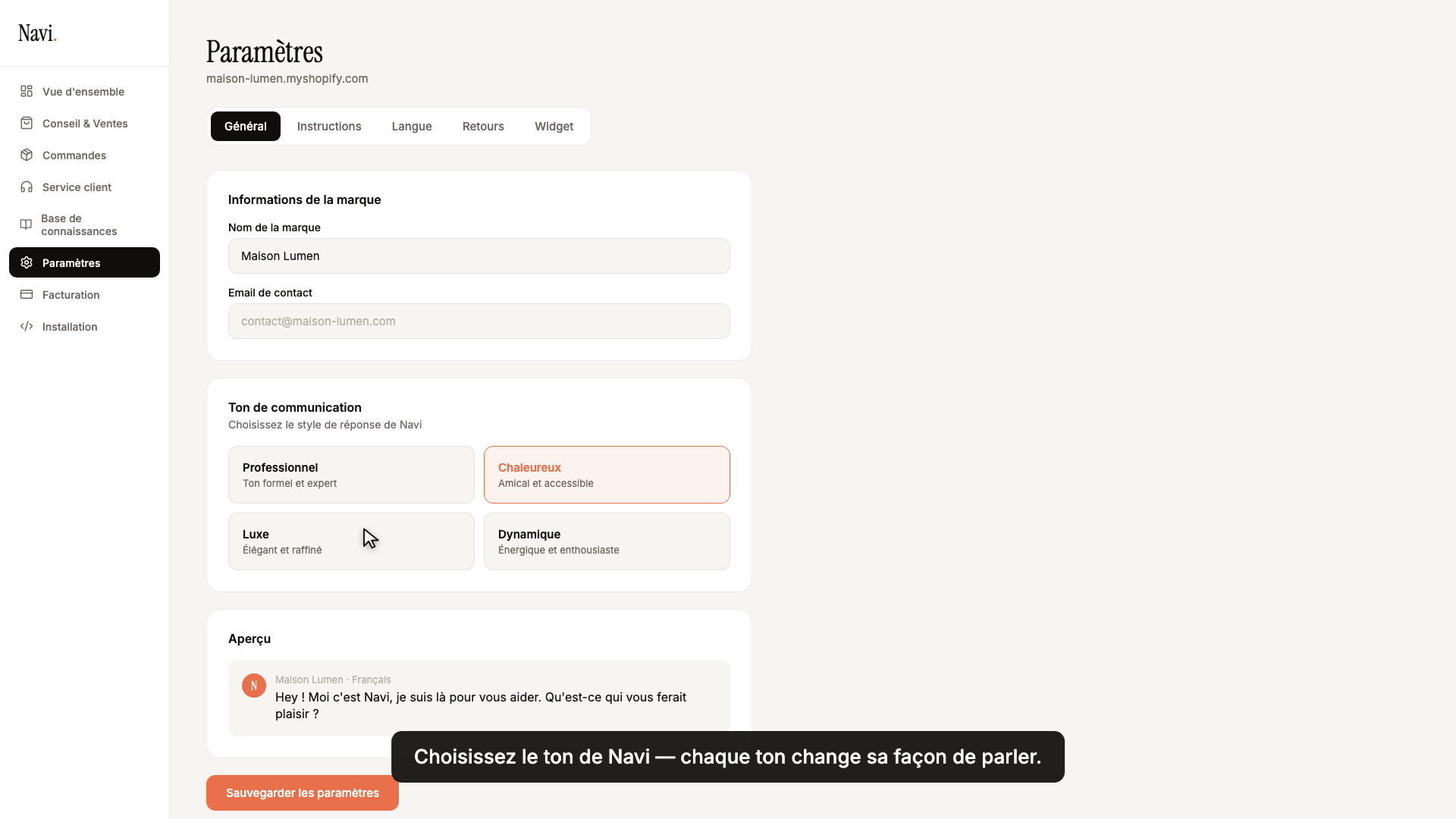Switch to the Widget tab
Image resolution: width=1456 pixels, height=819 pixels.
[554, 126]
